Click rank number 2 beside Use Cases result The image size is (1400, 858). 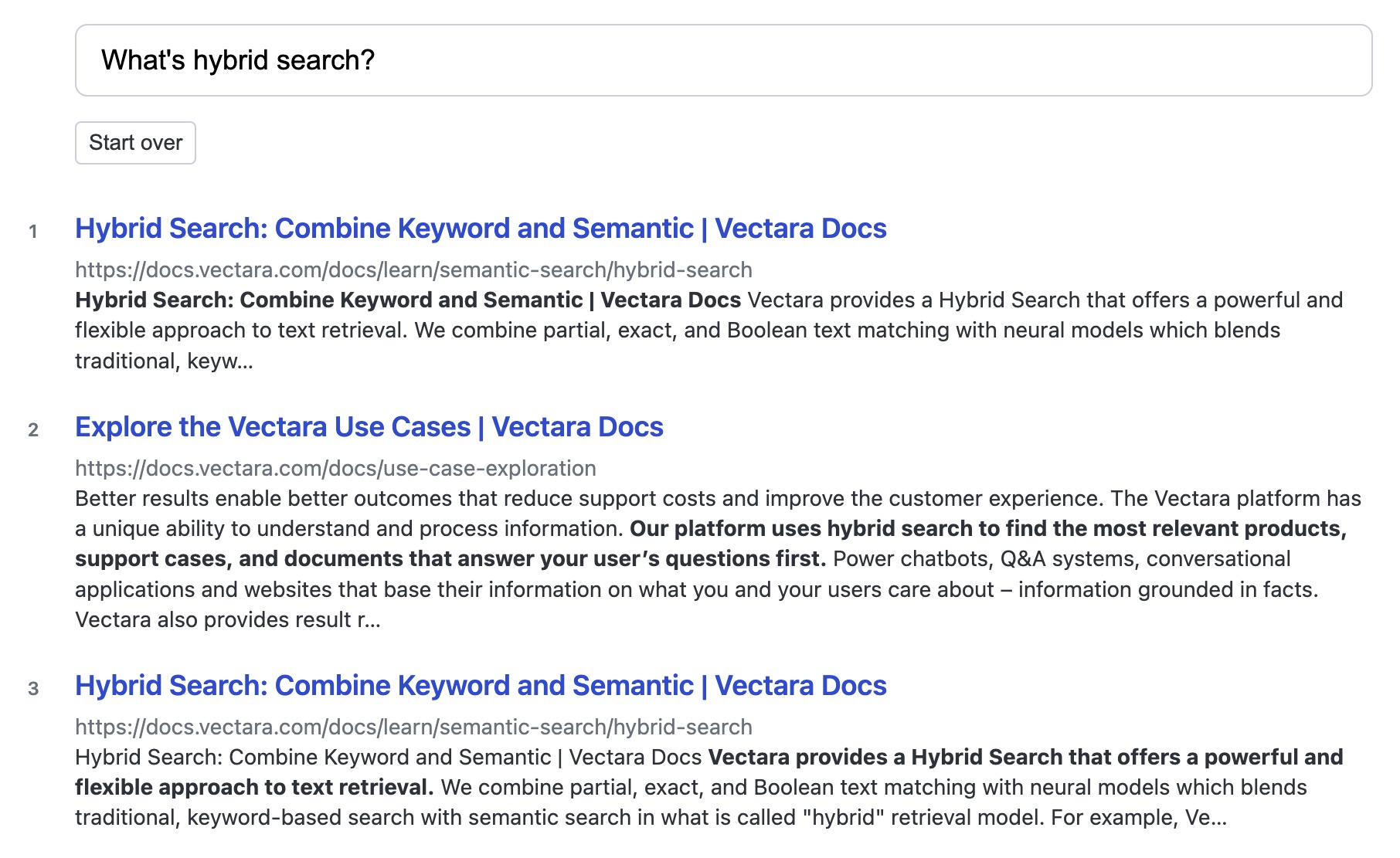[x=33, y=429]
